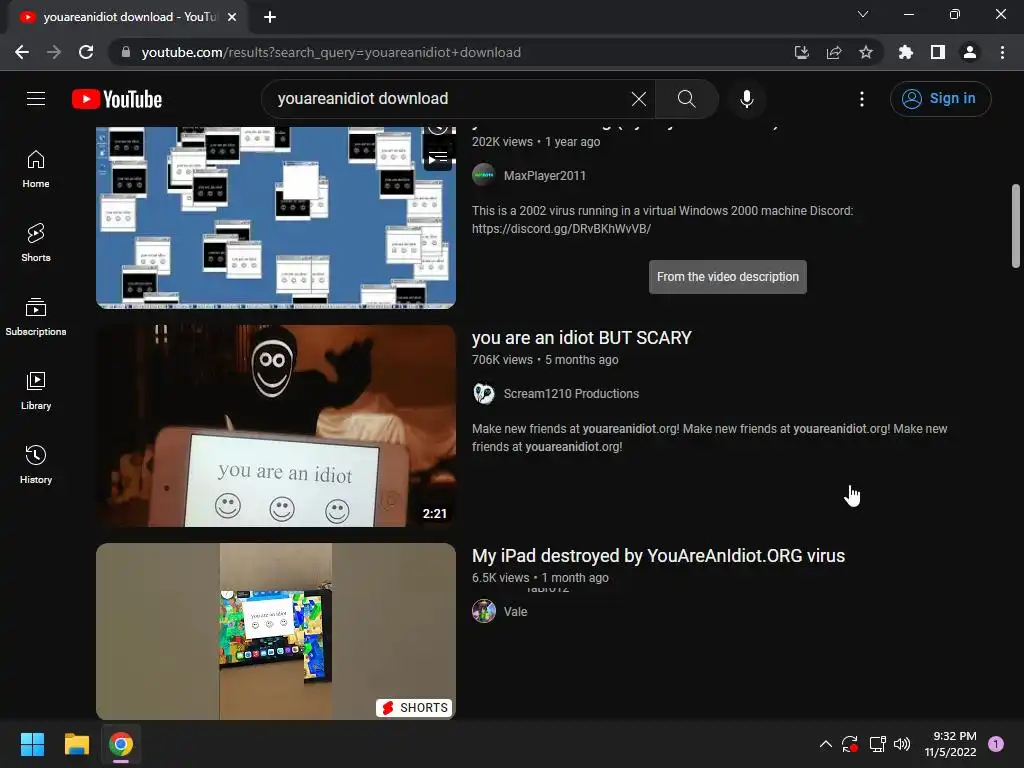The height and width of the screenshot is (768, 1024).
Task: Bookmark this page with the star
Action: (x=865, y=52)
